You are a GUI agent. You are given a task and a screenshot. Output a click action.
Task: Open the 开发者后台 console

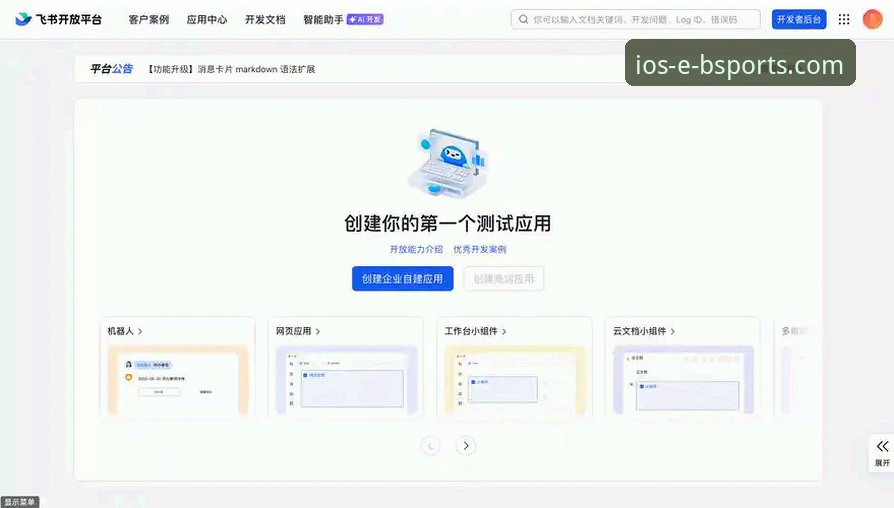coord(799,19)
